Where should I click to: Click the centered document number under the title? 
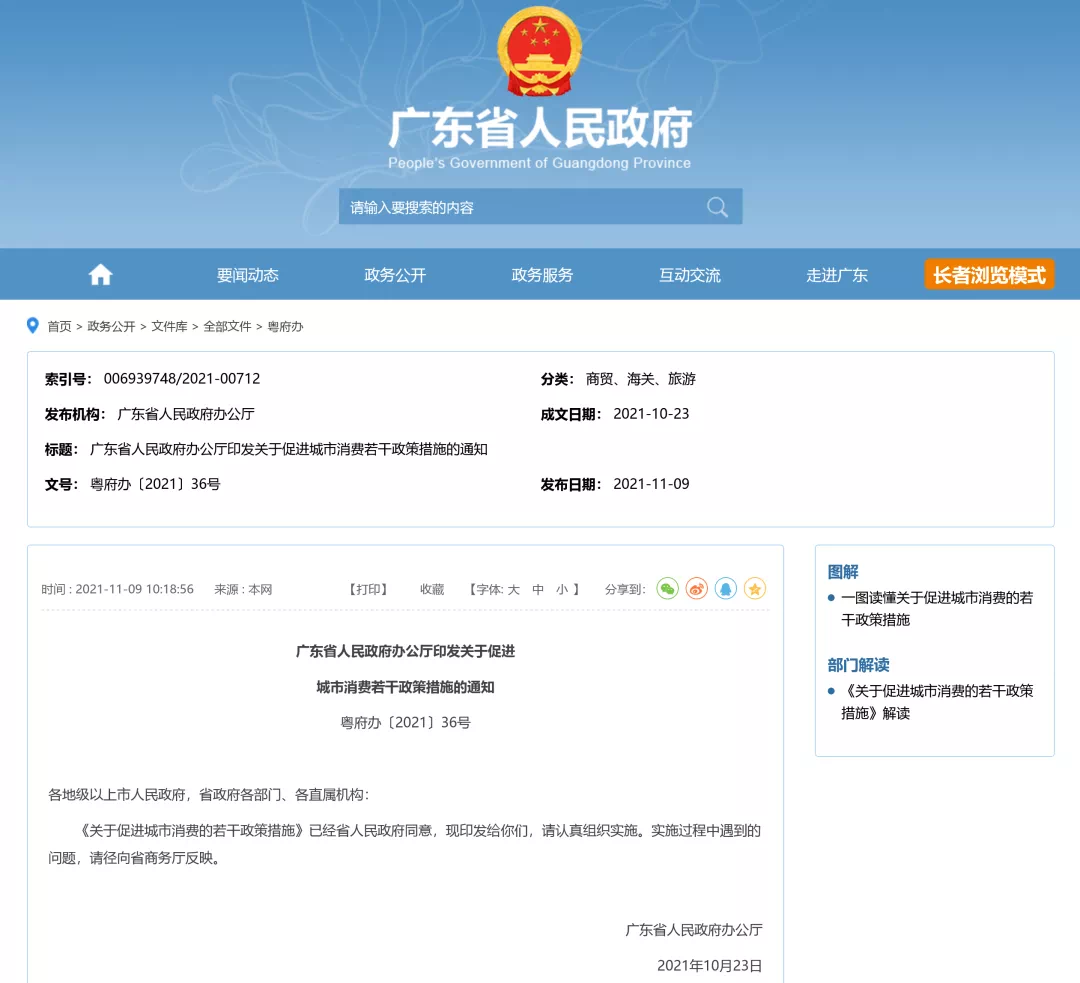coord(405,723)
